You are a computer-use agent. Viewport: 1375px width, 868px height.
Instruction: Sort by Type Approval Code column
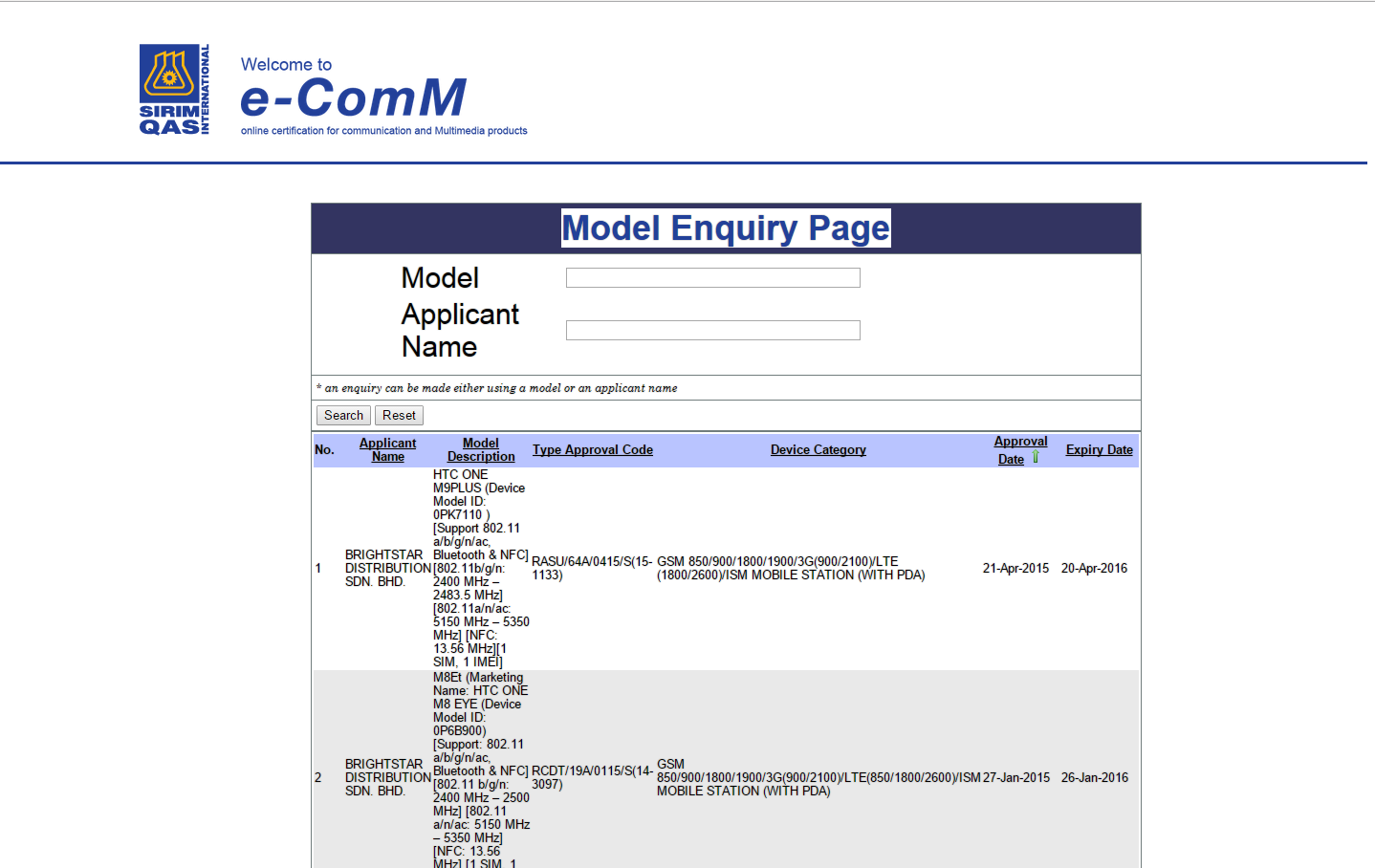tap(593, 450)
